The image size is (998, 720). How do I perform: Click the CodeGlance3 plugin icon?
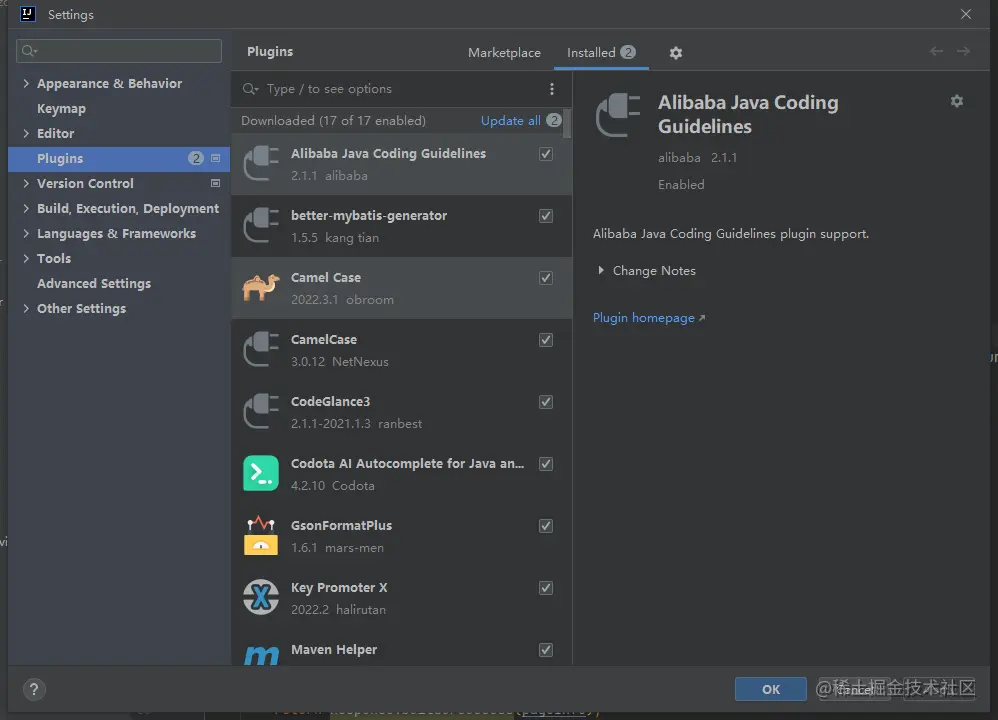261,411
